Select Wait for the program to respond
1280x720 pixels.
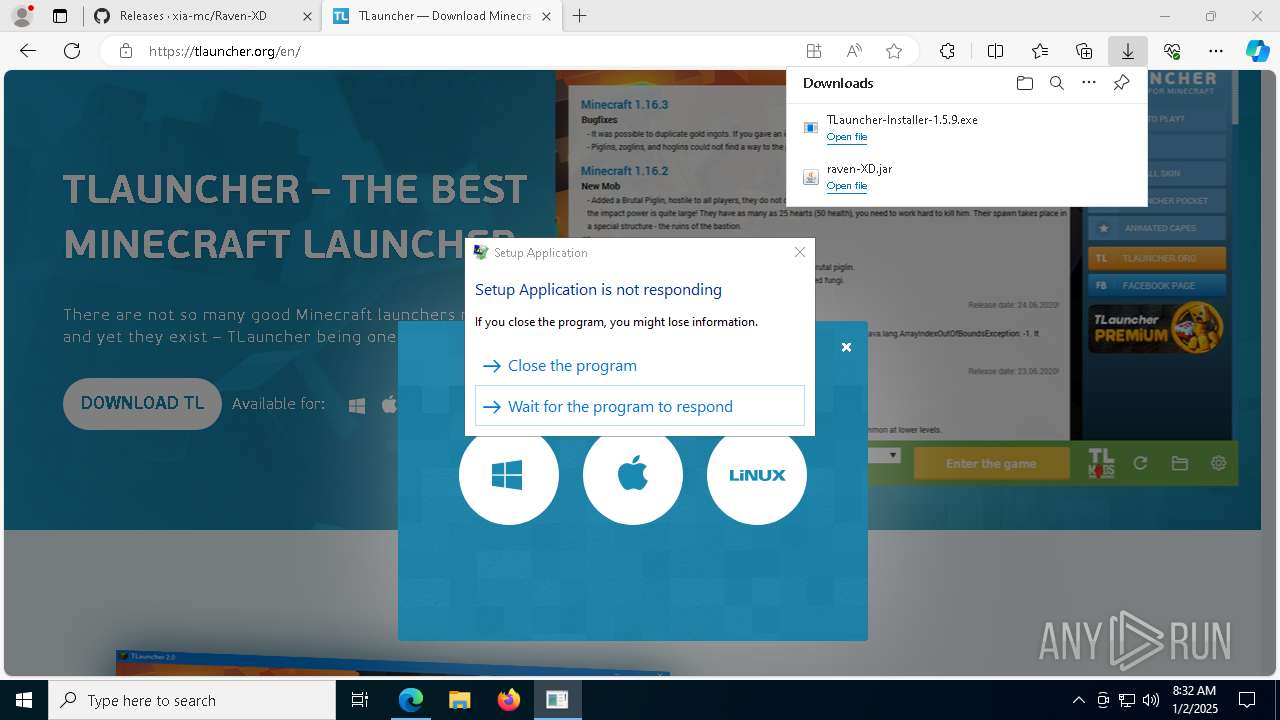point(640,406)
